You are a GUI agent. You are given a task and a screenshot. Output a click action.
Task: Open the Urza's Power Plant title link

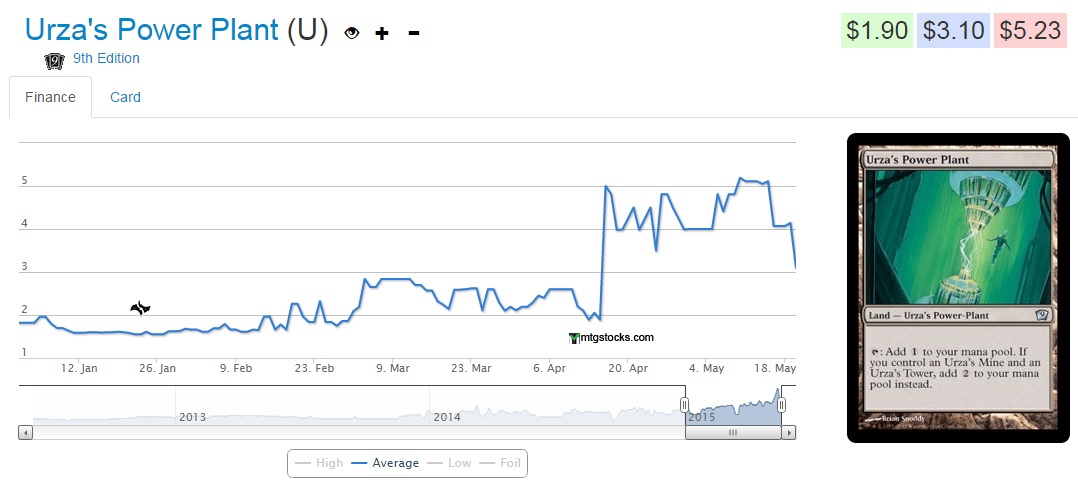click(x=151, y=30)
